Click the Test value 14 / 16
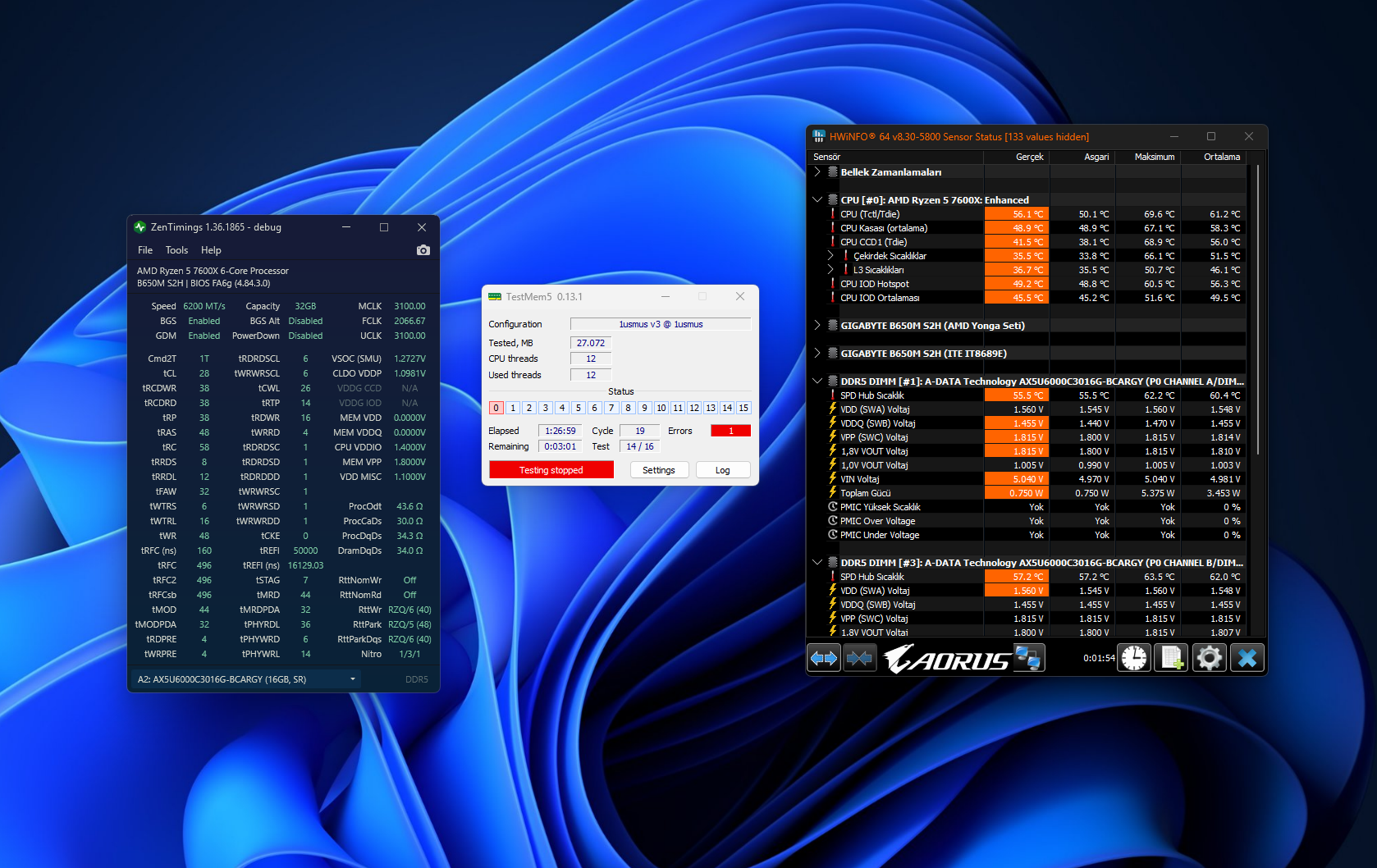Image resolution: width=1377 pixels, height=868 pixels. (x=640, y=446)
